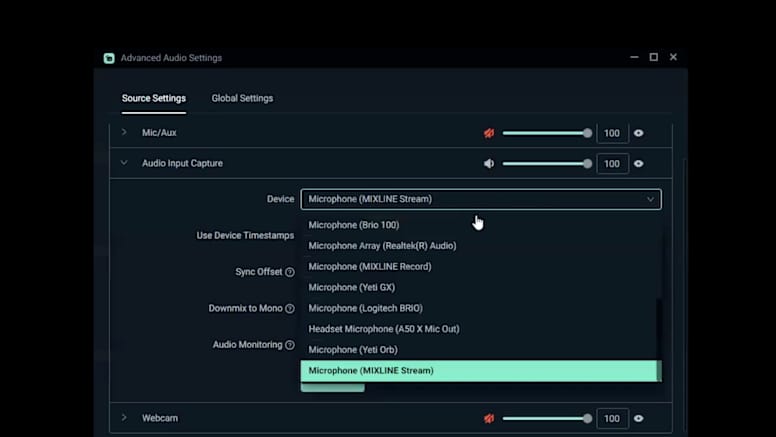Expand the Webcam source settings
The width and height of the screenshot is (776, 437).
click(x=124, y=418)
